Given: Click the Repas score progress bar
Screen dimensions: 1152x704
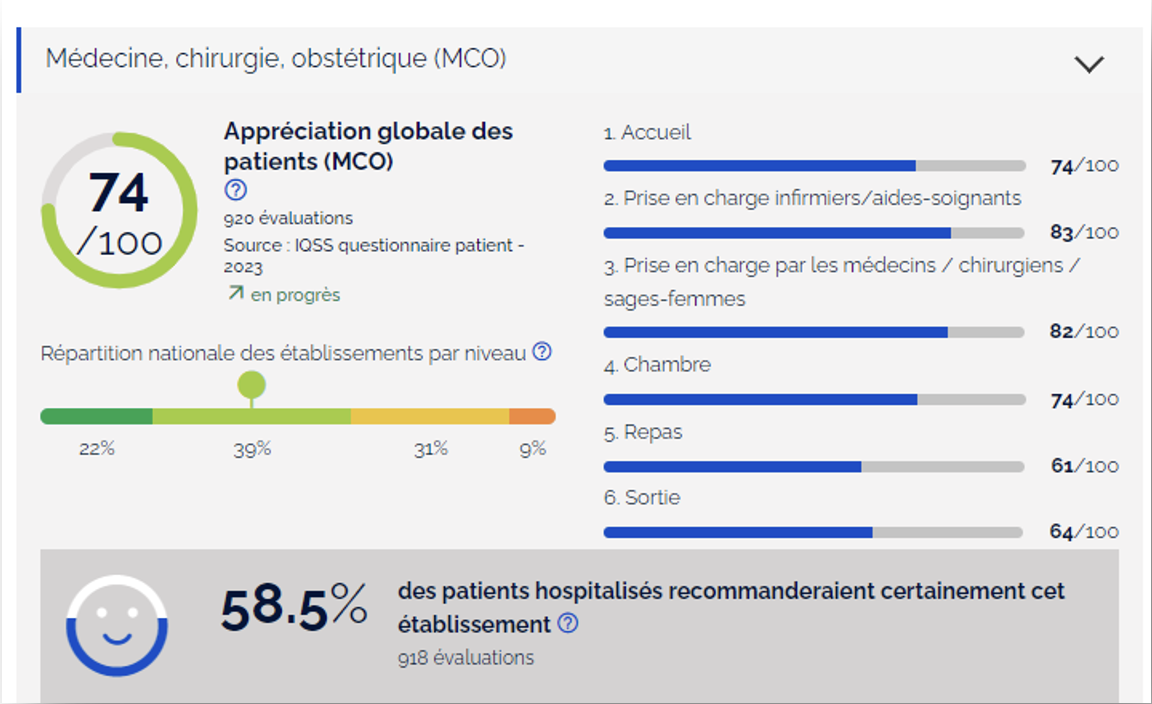Looking at the screenshot, I should [814, 466].
